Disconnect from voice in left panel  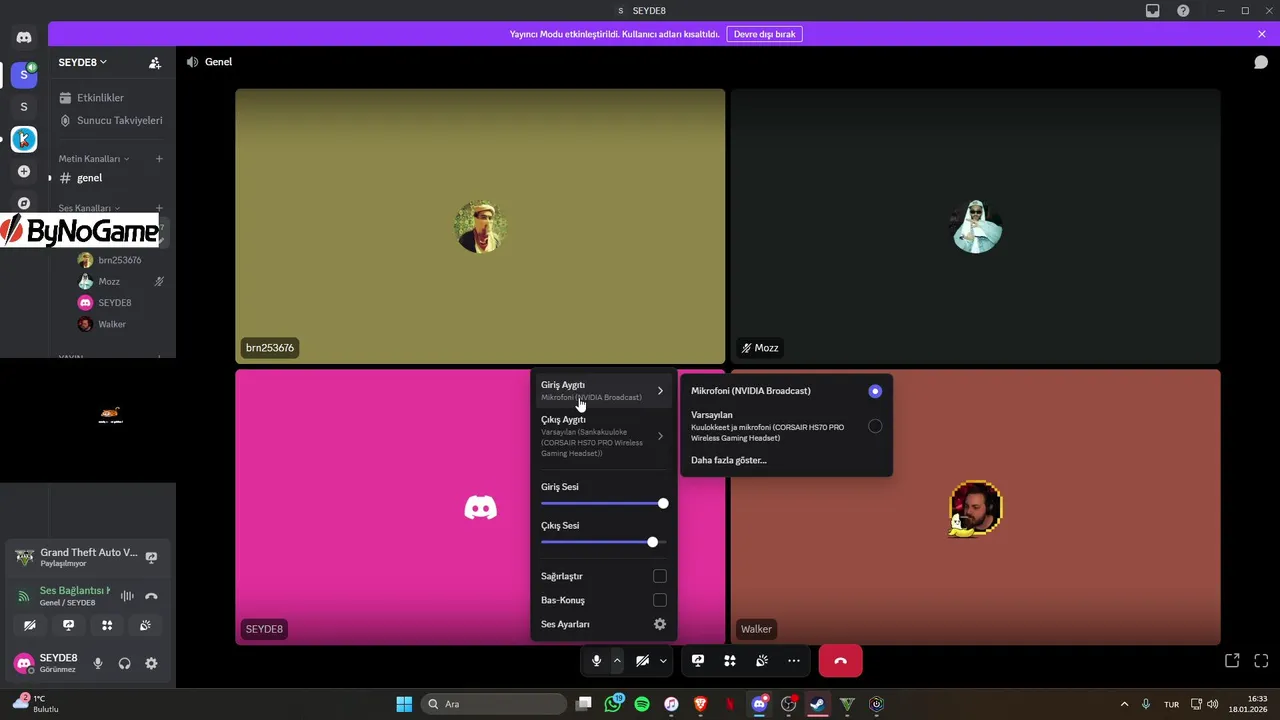151,596
